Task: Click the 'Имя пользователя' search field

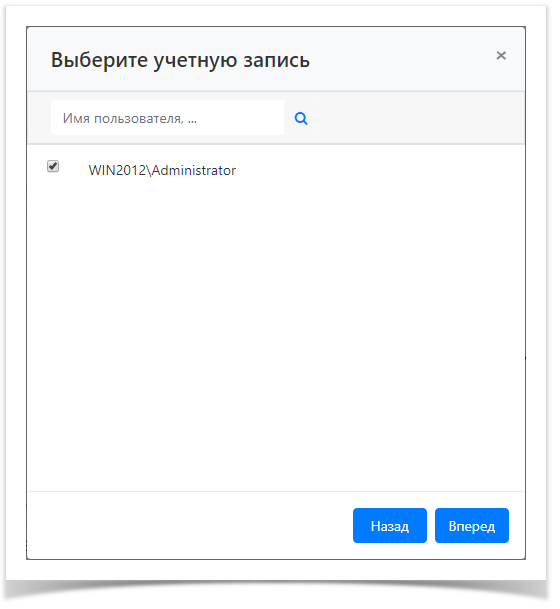Action: tap(167, 118)
